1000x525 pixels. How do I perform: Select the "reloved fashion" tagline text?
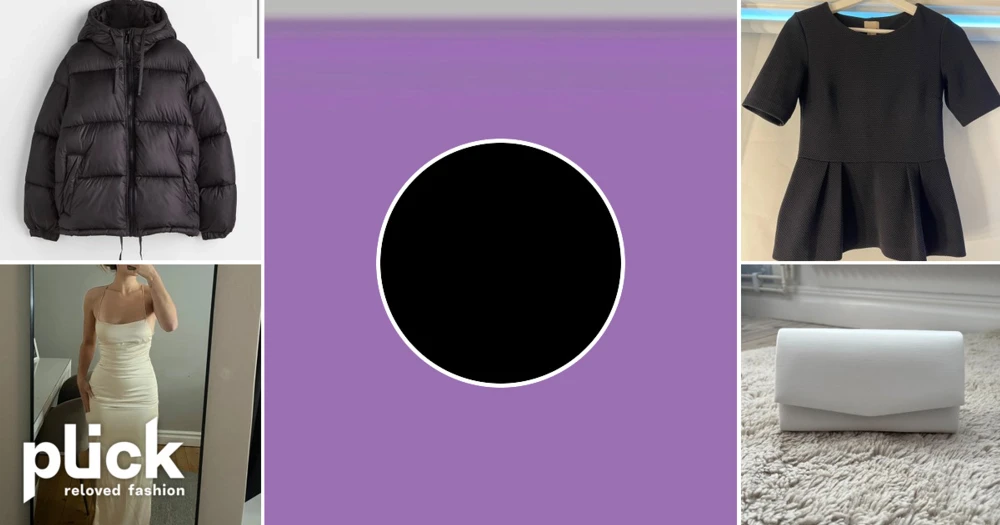coord(123,491)
